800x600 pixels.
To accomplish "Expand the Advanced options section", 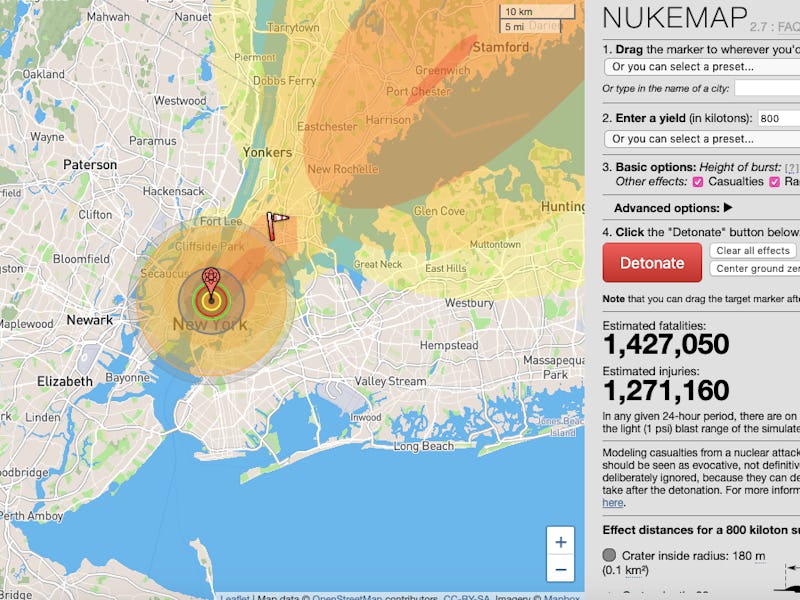I will click(672, 208).
